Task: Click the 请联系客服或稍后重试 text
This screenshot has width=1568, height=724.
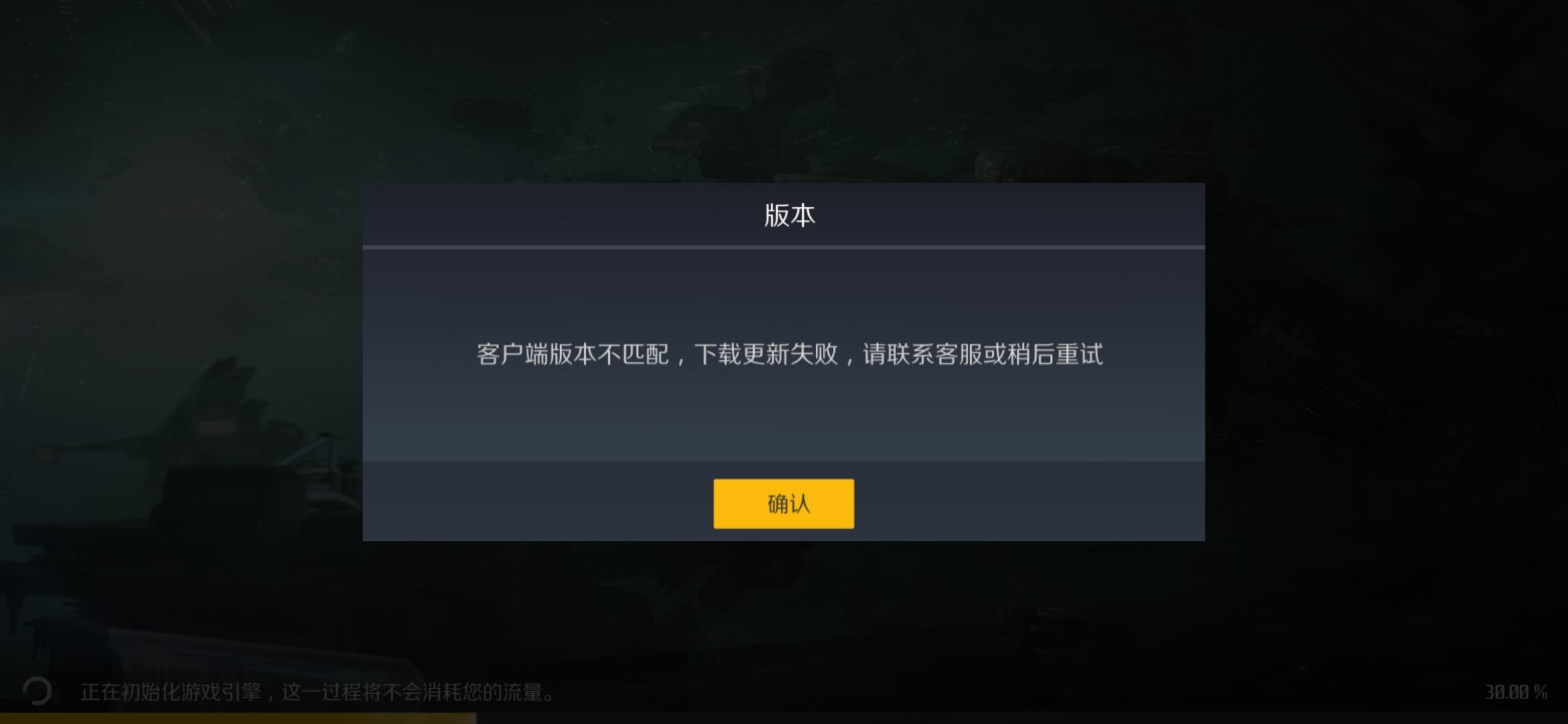Action: tap(982, 354)
